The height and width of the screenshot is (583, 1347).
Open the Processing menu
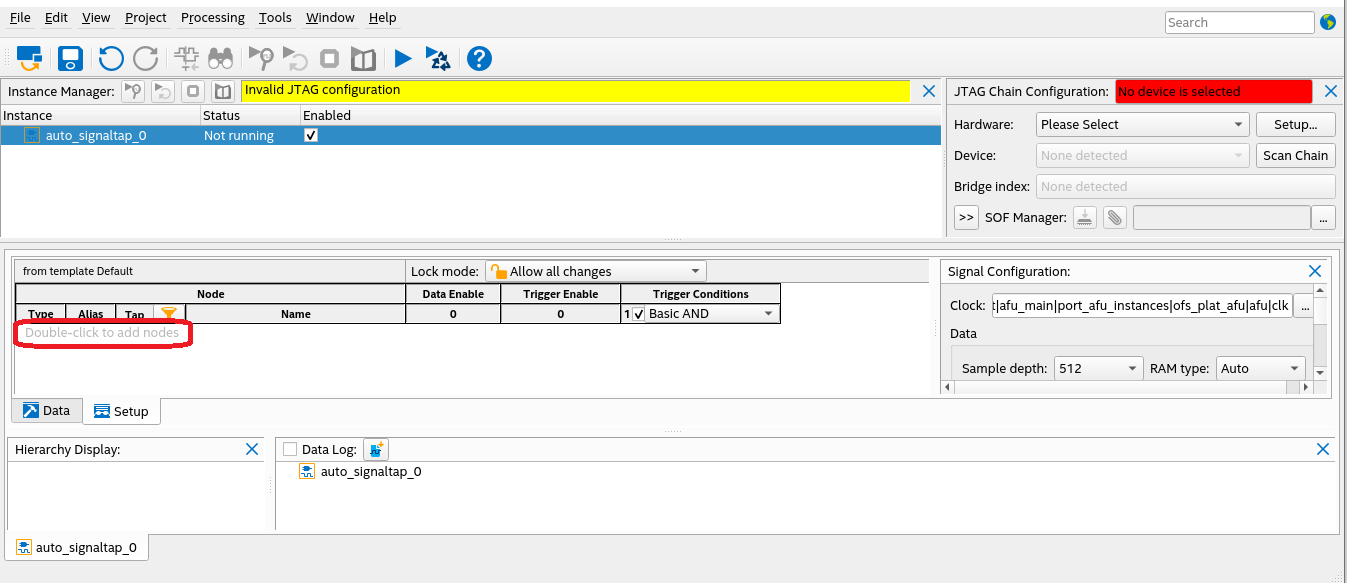(212, 18)
